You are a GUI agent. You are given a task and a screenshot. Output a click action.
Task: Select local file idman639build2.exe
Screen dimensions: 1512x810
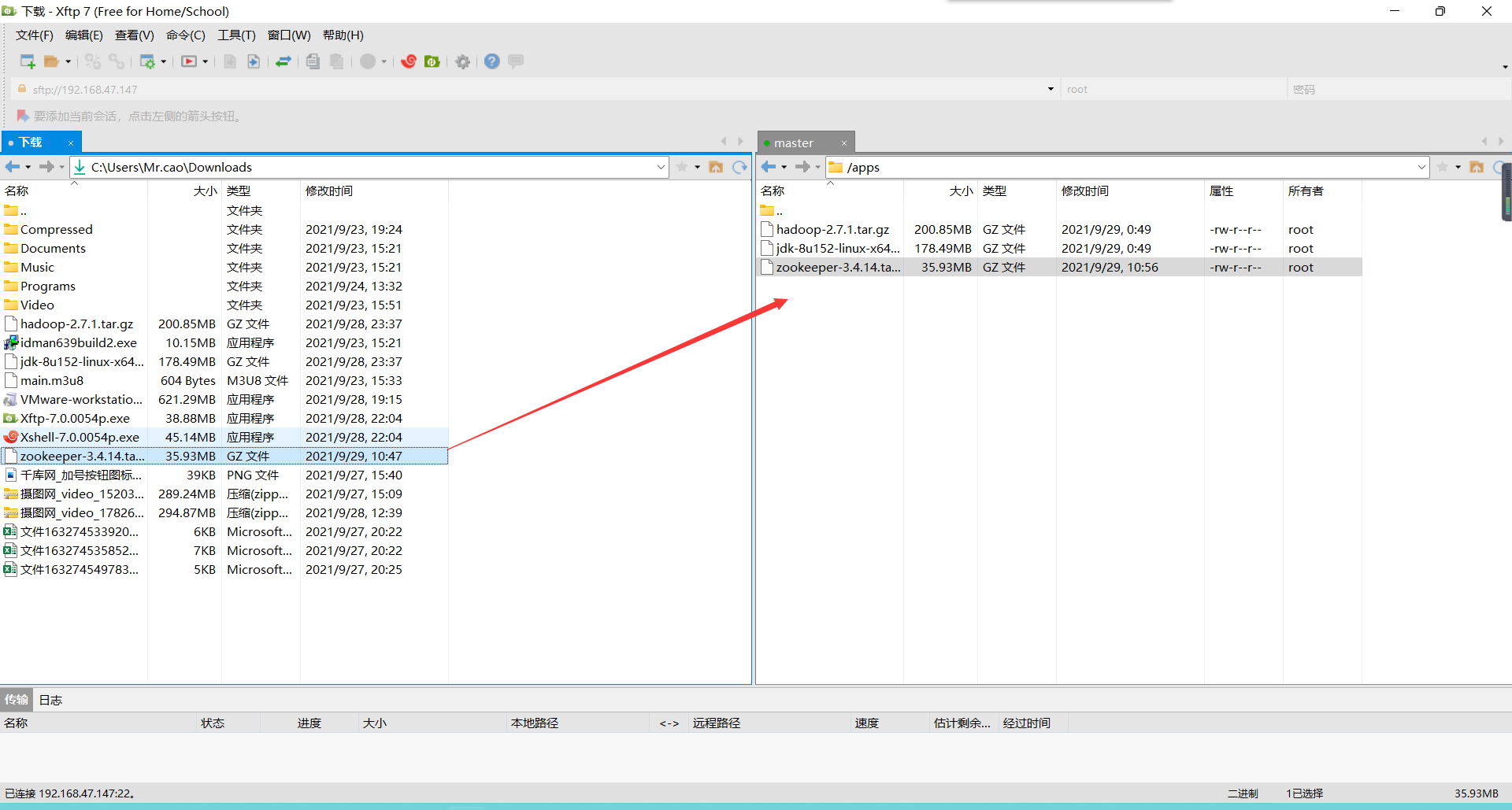[x=224, y=342]
